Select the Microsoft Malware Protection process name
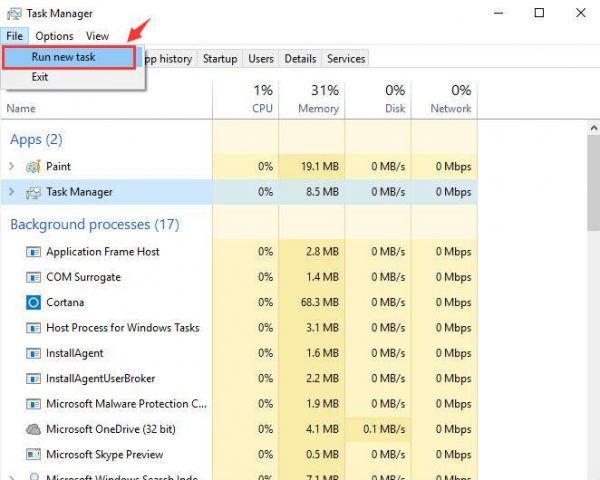Screen dimensions: 600x480 126,404
